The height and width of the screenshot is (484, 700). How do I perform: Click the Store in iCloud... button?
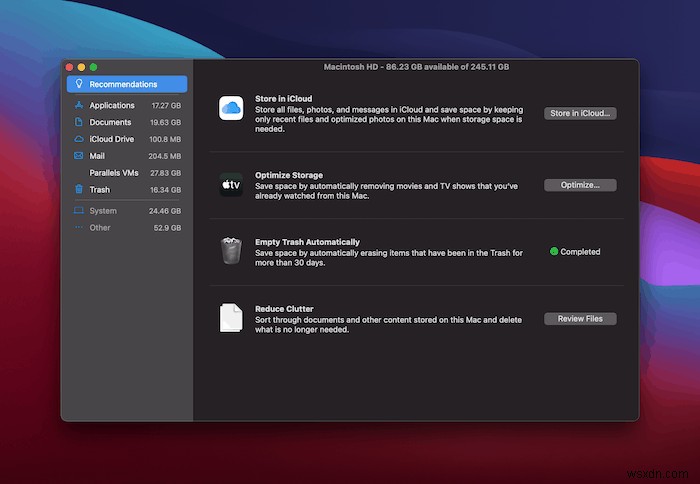[x=580, y=113]
